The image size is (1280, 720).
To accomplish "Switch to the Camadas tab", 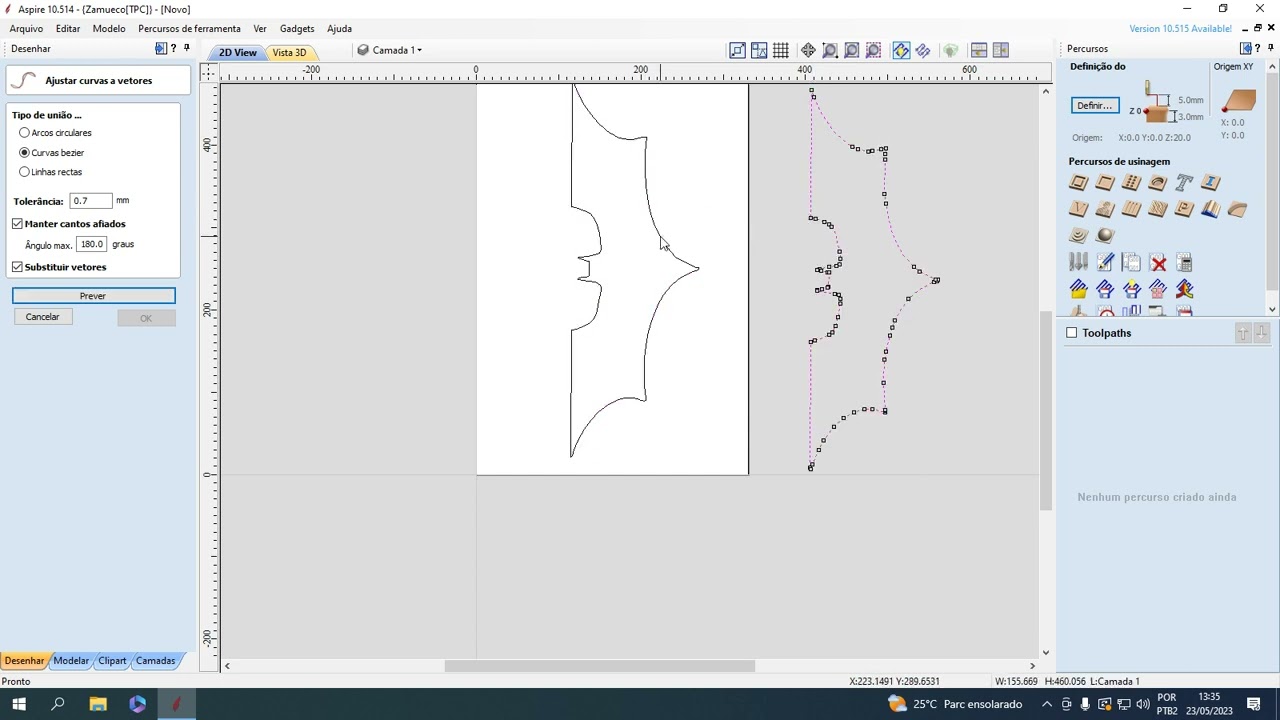I will pos(155,661).
